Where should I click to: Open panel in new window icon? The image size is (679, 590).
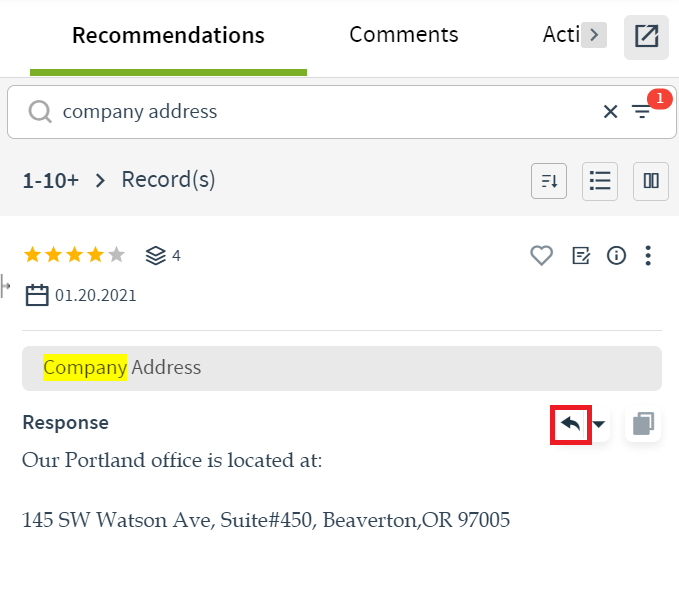pos(647,37)
